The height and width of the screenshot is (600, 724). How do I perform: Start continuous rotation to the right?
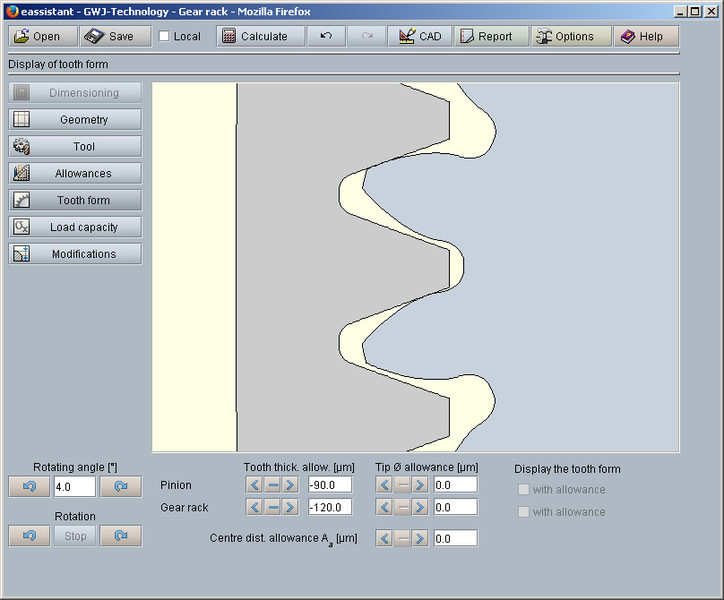(121, 536)
